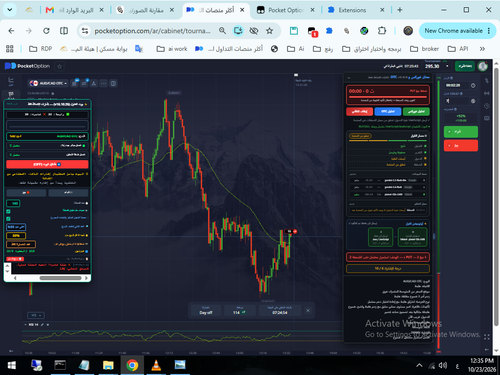Click the trade amount input field
The width and height of the screenshot is (500, 375).
point(458,101)
